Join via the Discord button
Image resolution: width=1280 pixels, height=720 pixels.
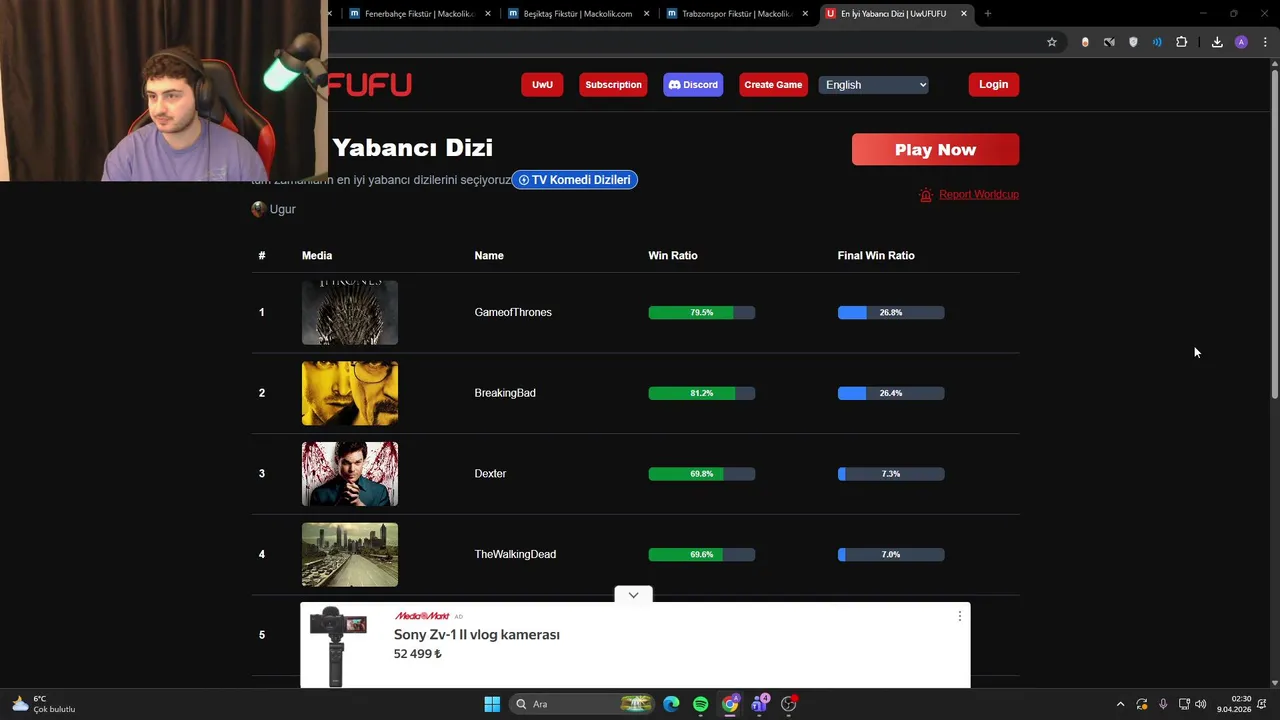coord(693,85)
